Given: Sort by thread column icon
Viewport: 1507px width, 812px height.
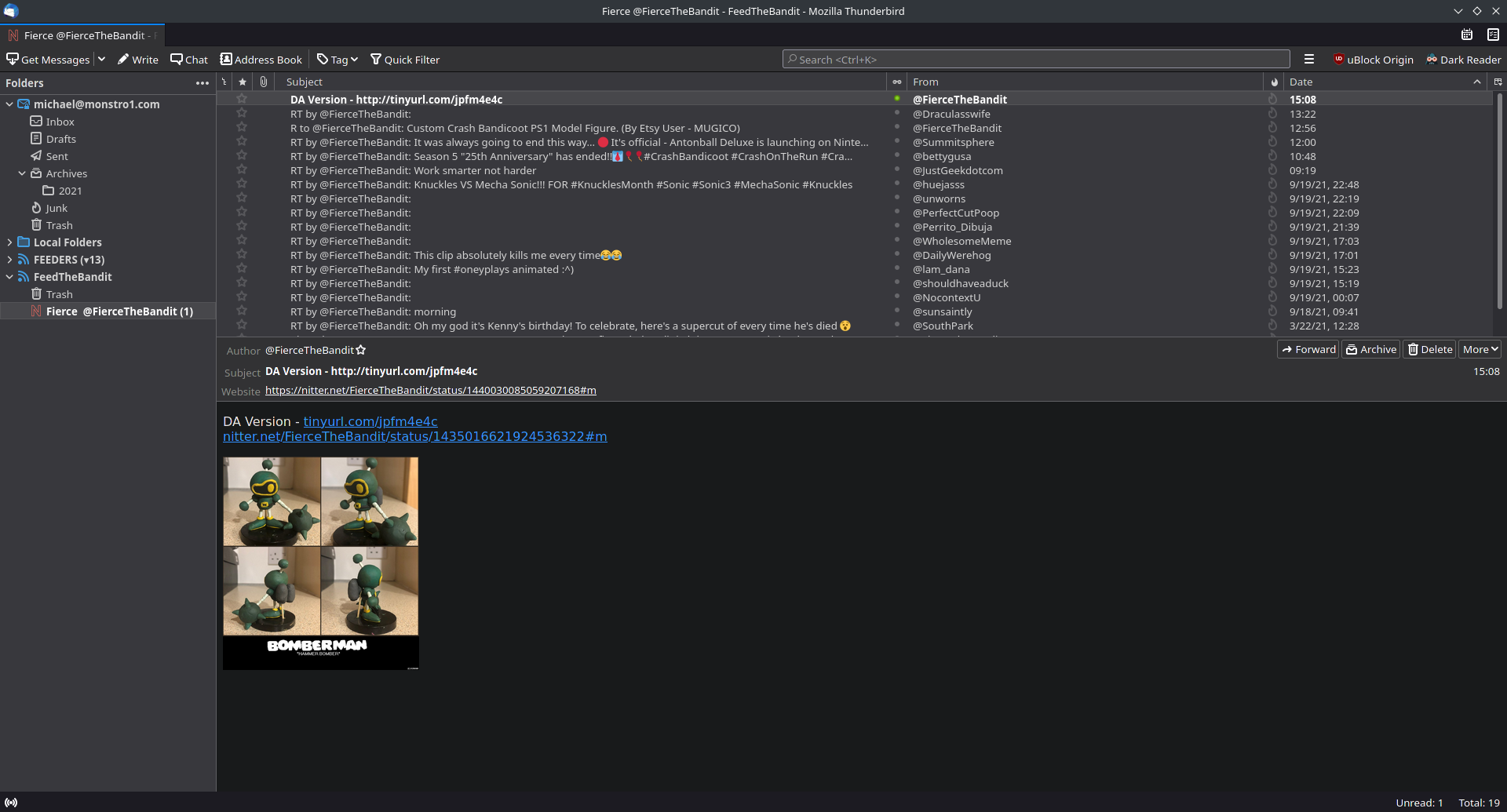Looking at the screenshot, I should click(224, 82).
